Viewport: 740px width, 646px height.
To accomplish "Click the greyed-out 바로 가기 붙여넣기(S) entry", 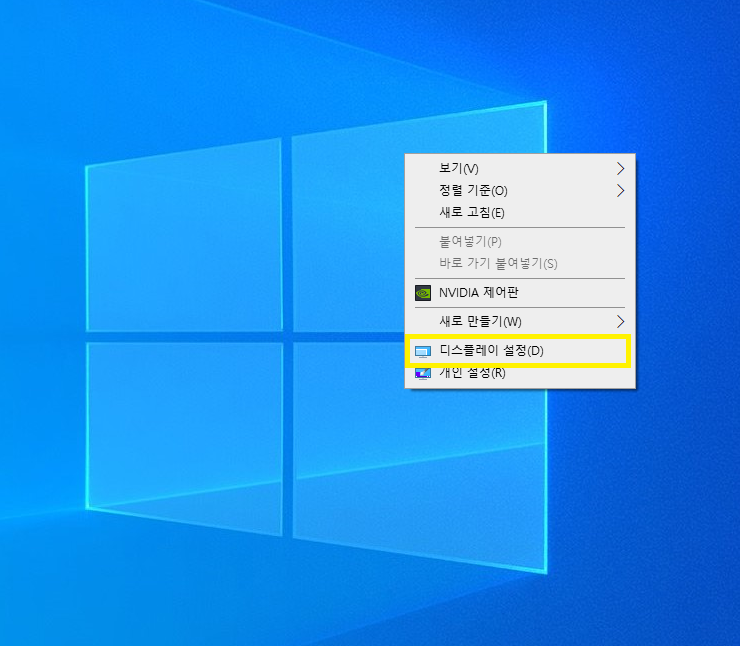I will (520, 263).
